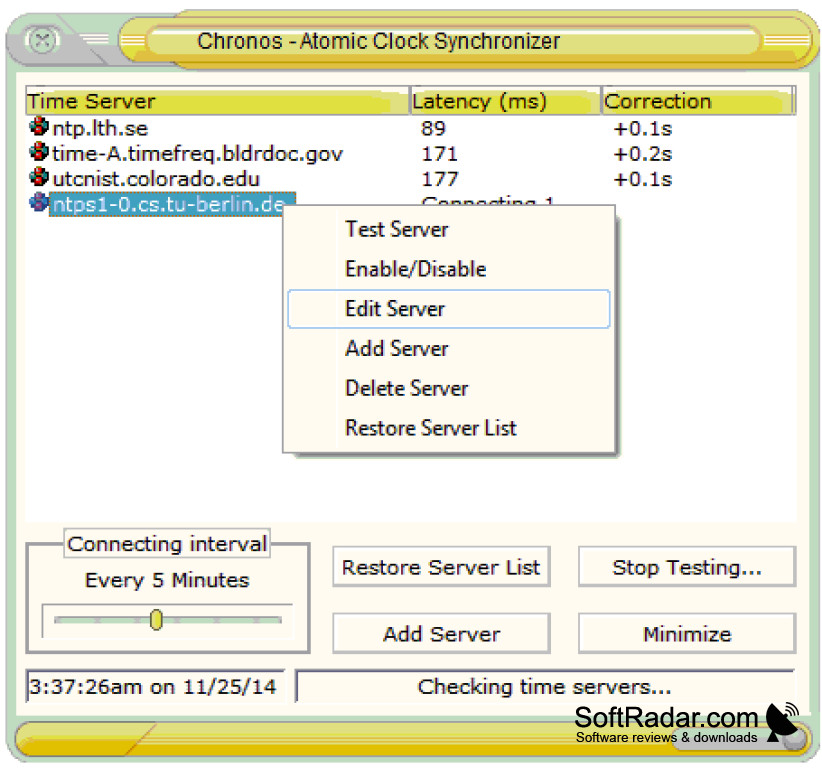Click the Minimize button

tap(687, 633)
